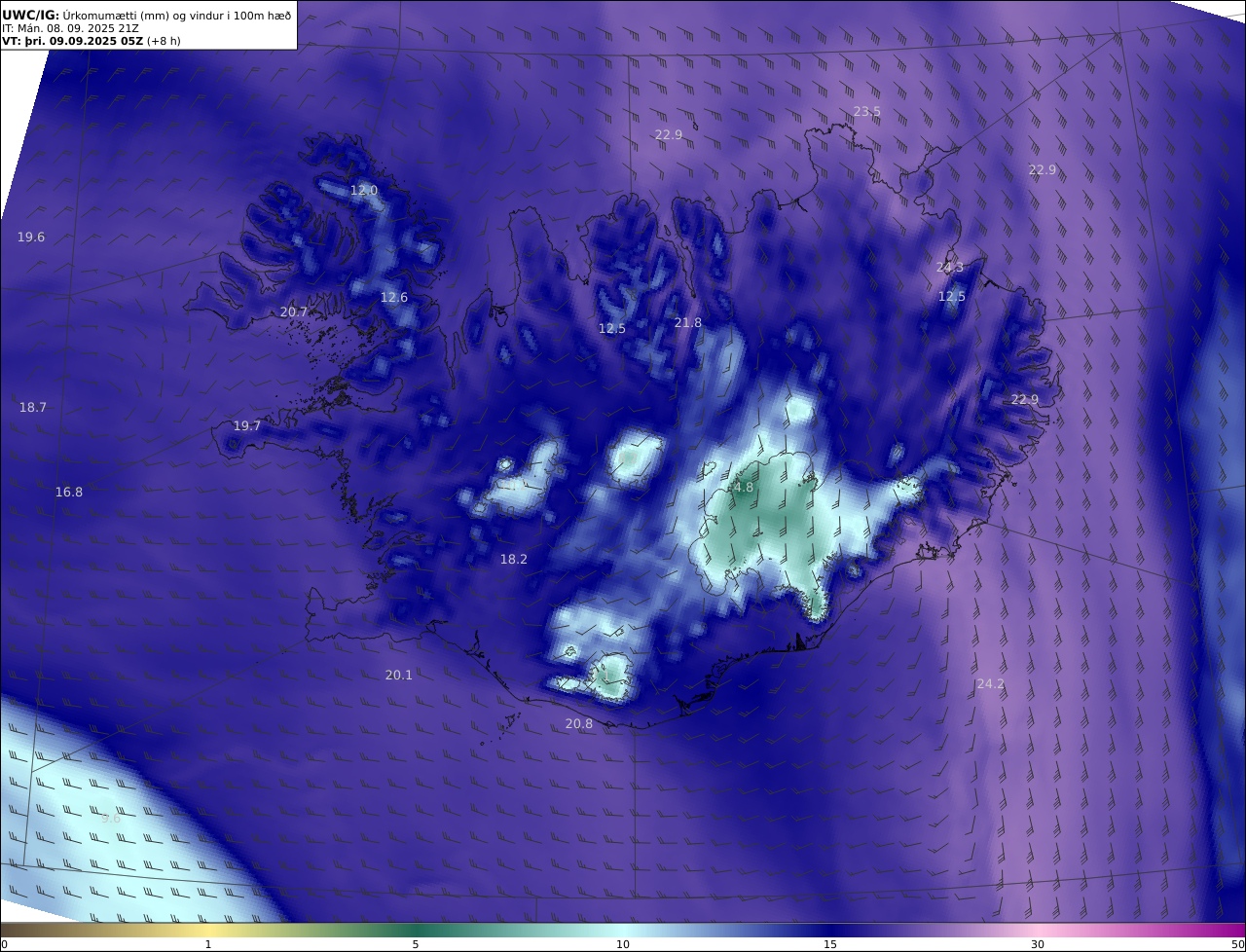
Task: Click the 23.5 value label
Action: pyautogui.click(x=866, y=112)
